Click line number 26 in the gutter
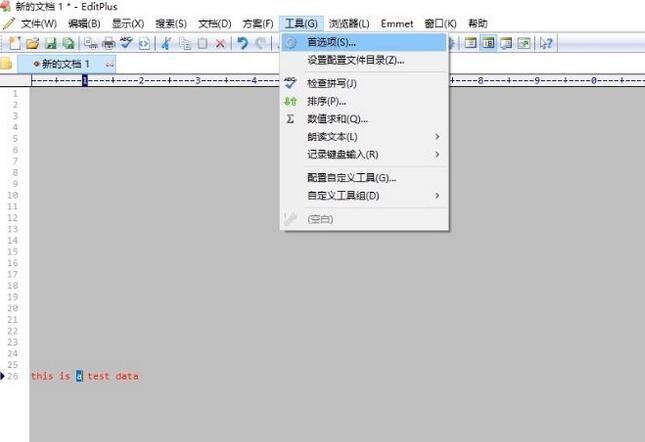The width and height of the screenshot is (645, 442). [x=13, y=376]
